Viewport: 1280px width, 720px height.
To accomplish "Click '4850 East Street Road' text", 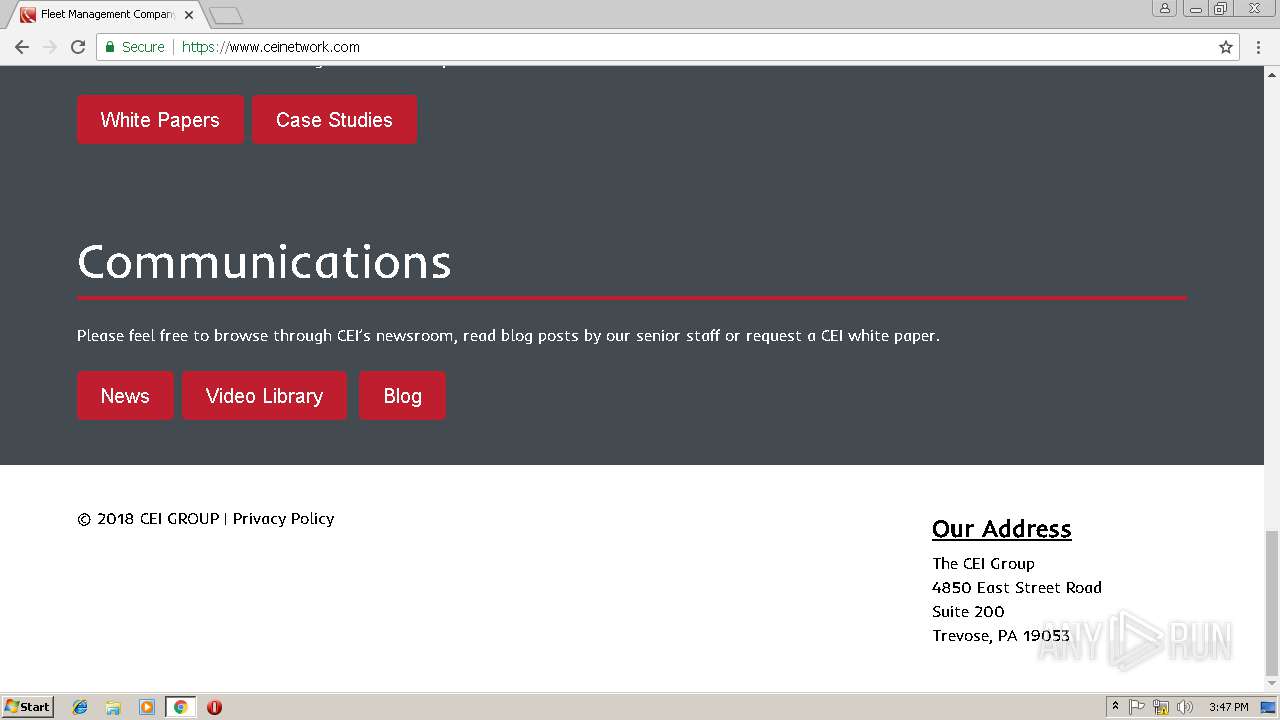I will coord(1017,588).
